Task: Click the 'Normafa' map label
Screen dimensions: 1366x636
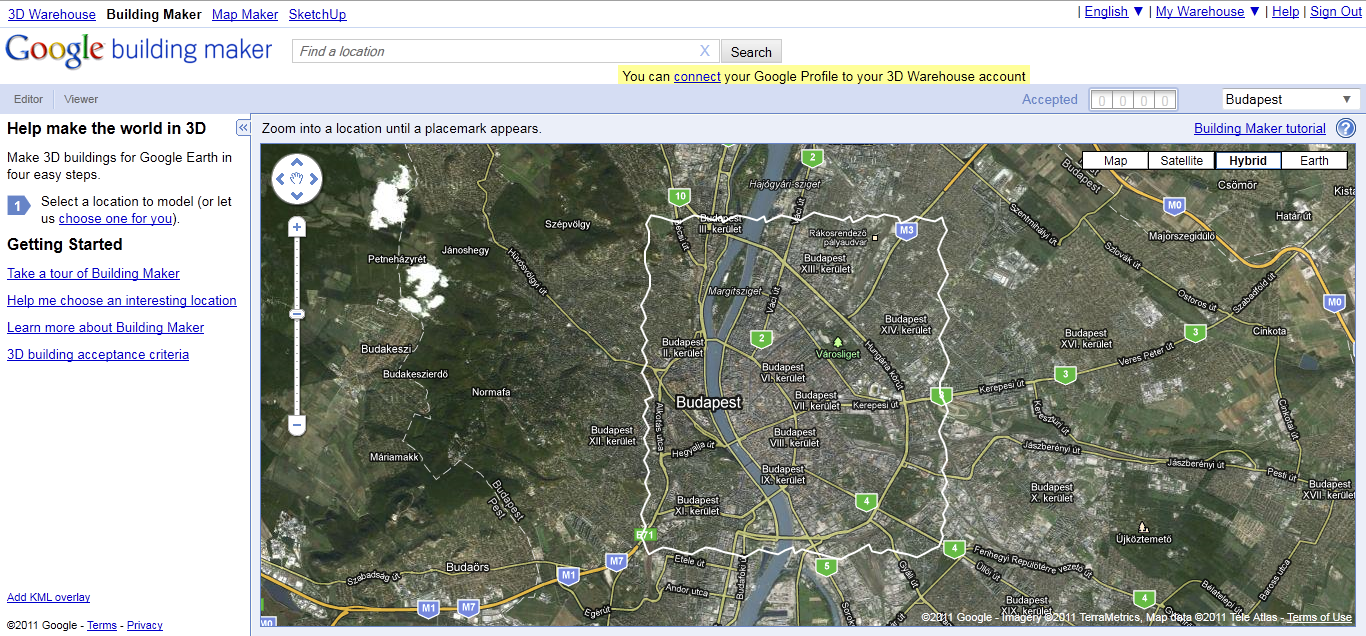Action: [491, 392]
